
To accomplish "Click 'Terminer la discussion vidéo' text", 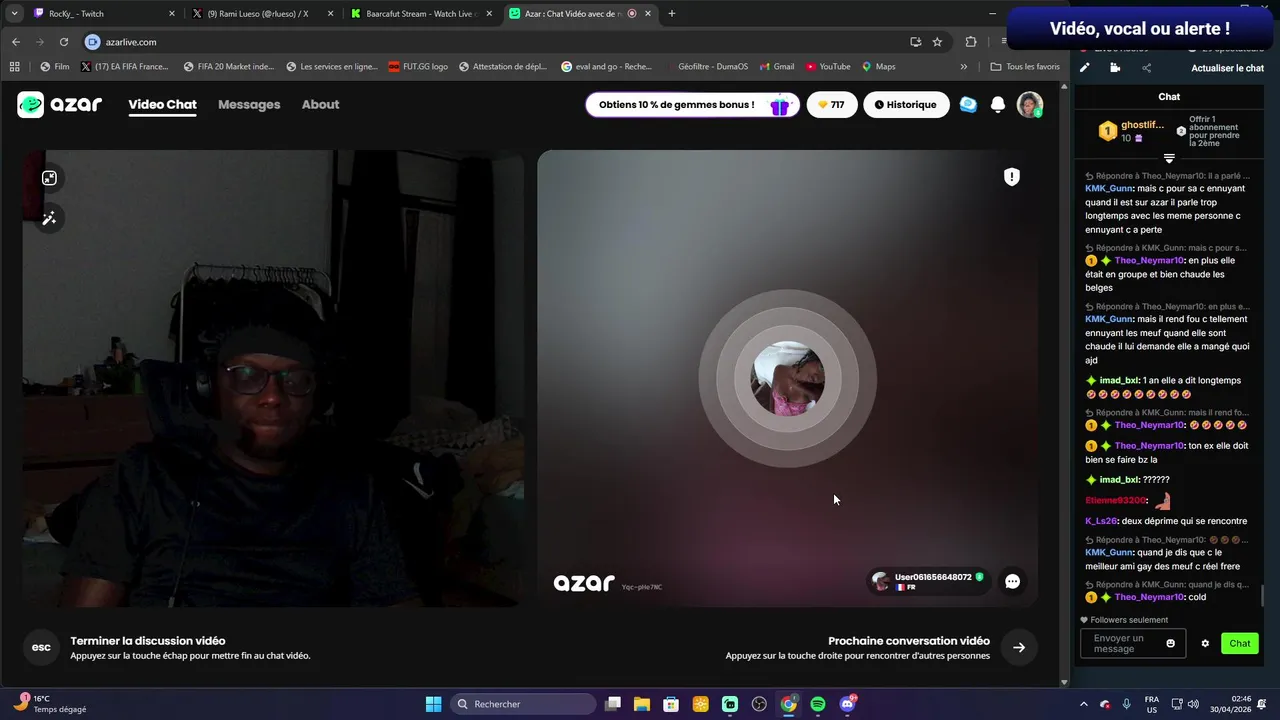I will (x=148, y=641).
